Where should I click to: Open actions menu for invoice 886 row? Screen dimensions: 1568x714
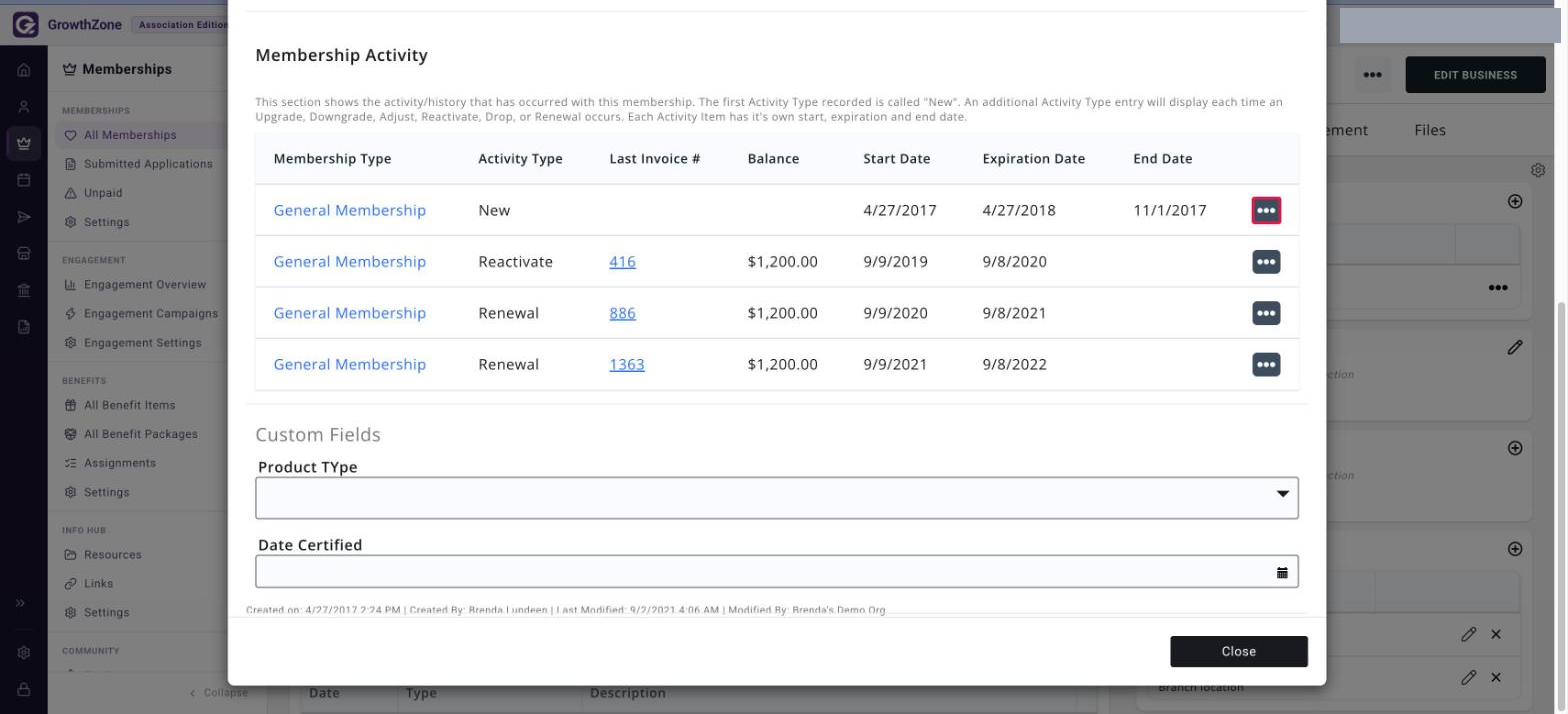pyautogui.click(x=1266, y=313)
